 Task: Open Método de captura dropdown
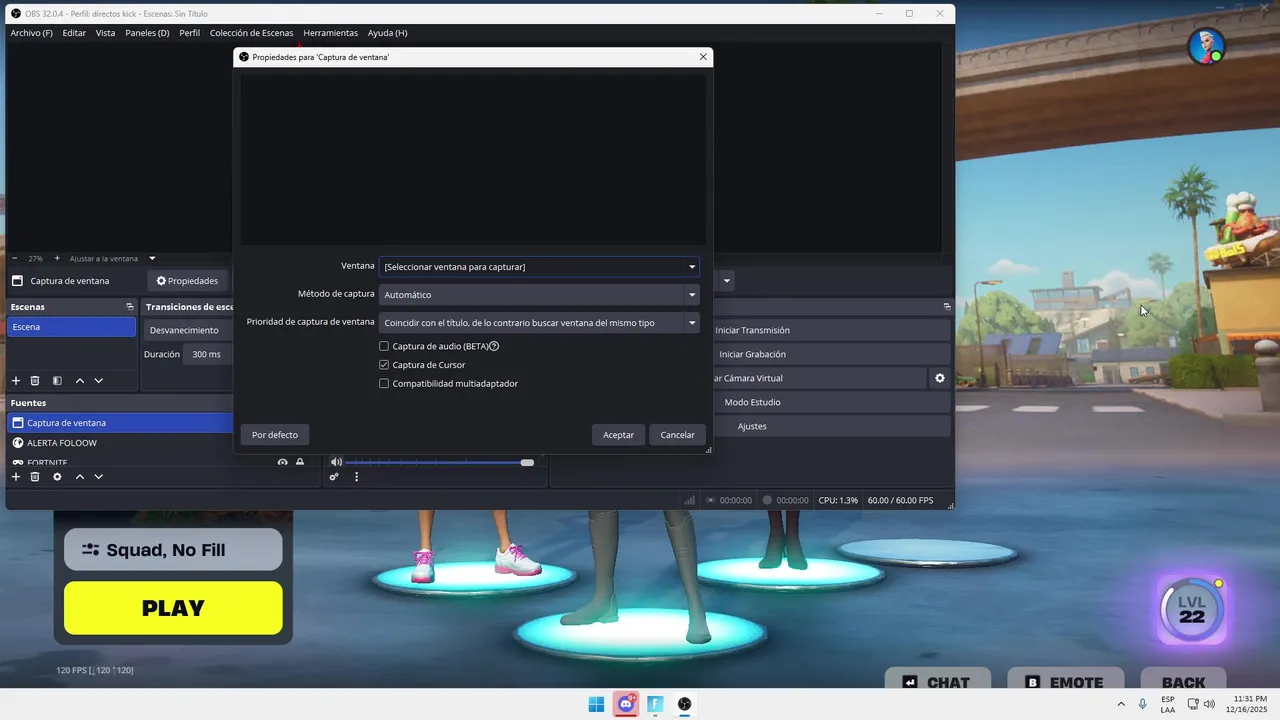click(539, 295)
